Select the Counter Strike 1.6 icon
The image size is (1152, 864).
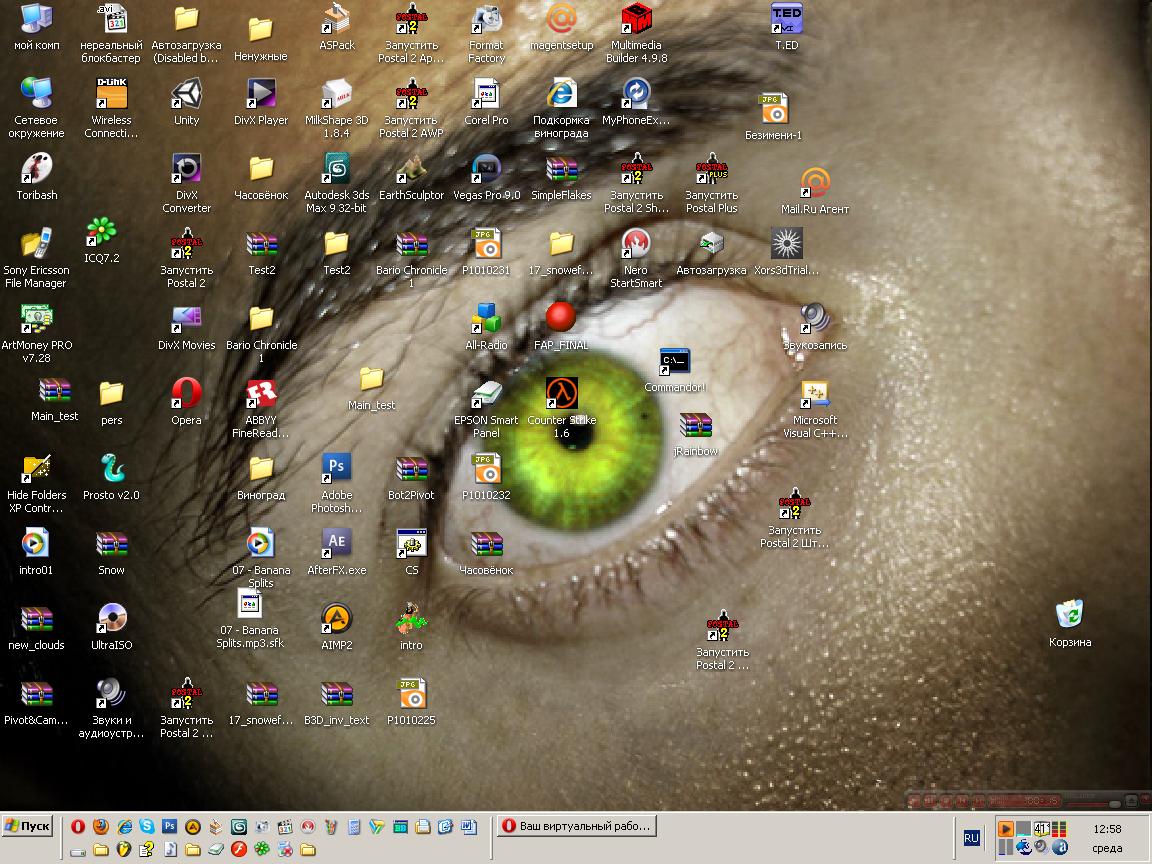[561, 395]
